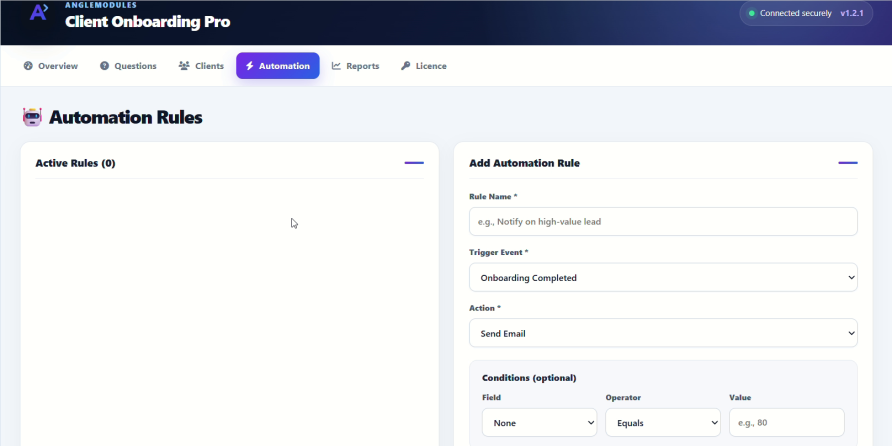Click the Trigger Event * field label

pyautogui.click(x=499, y=252)
